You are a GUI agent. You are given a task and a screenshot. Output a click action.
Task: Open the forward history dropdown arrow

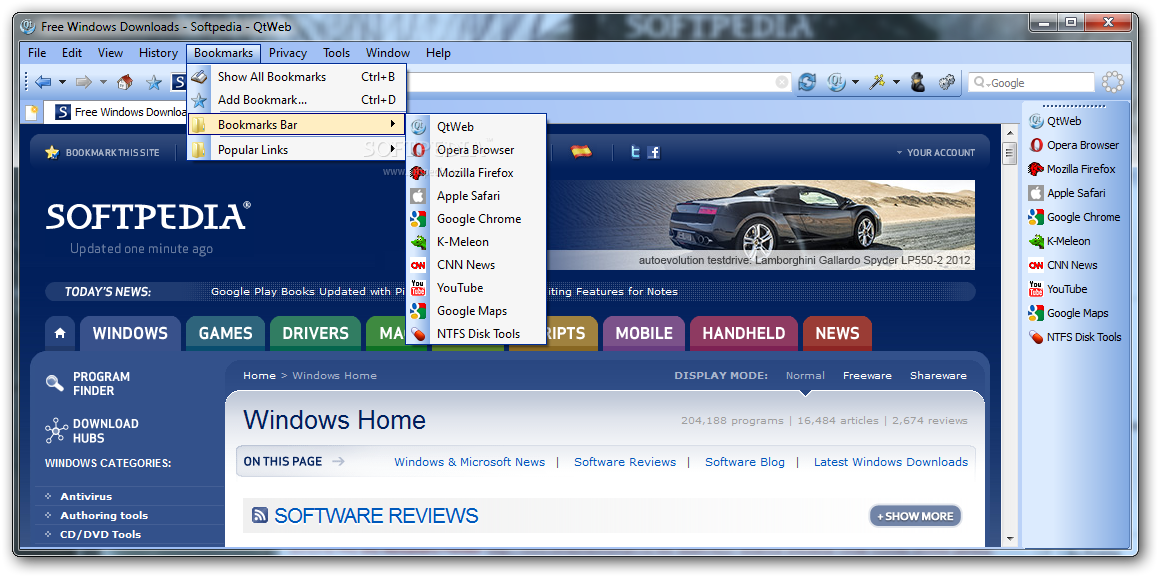(103, 82)
